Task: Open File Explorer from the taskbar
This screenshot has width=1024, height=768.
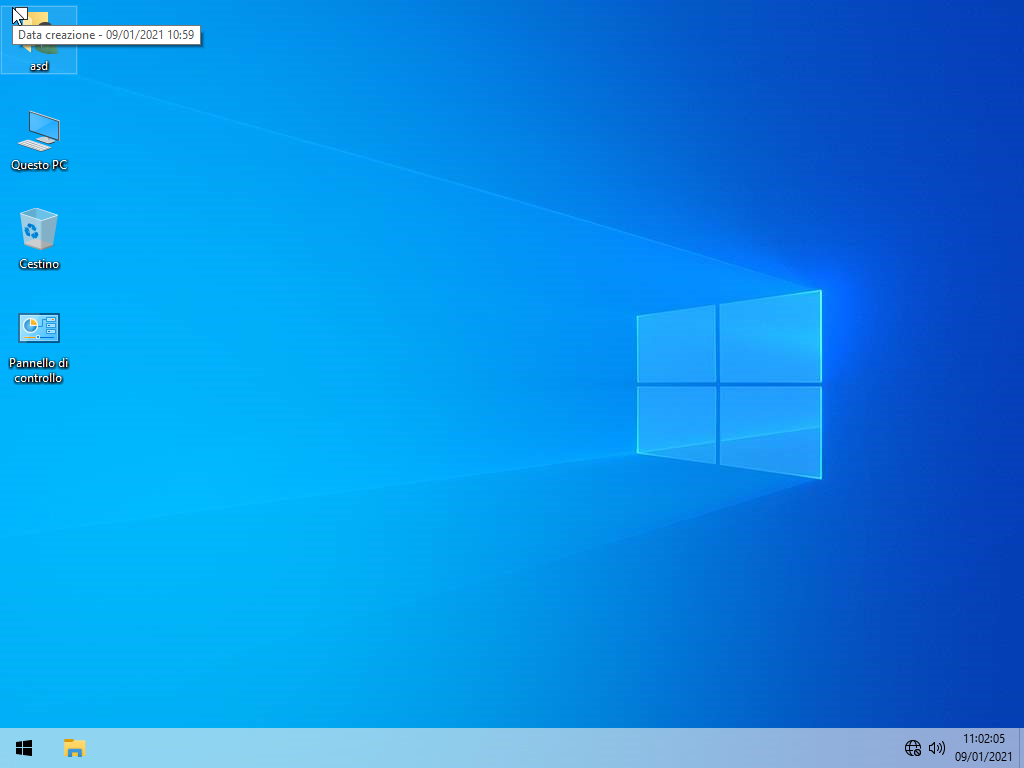Action: [74, 748]
